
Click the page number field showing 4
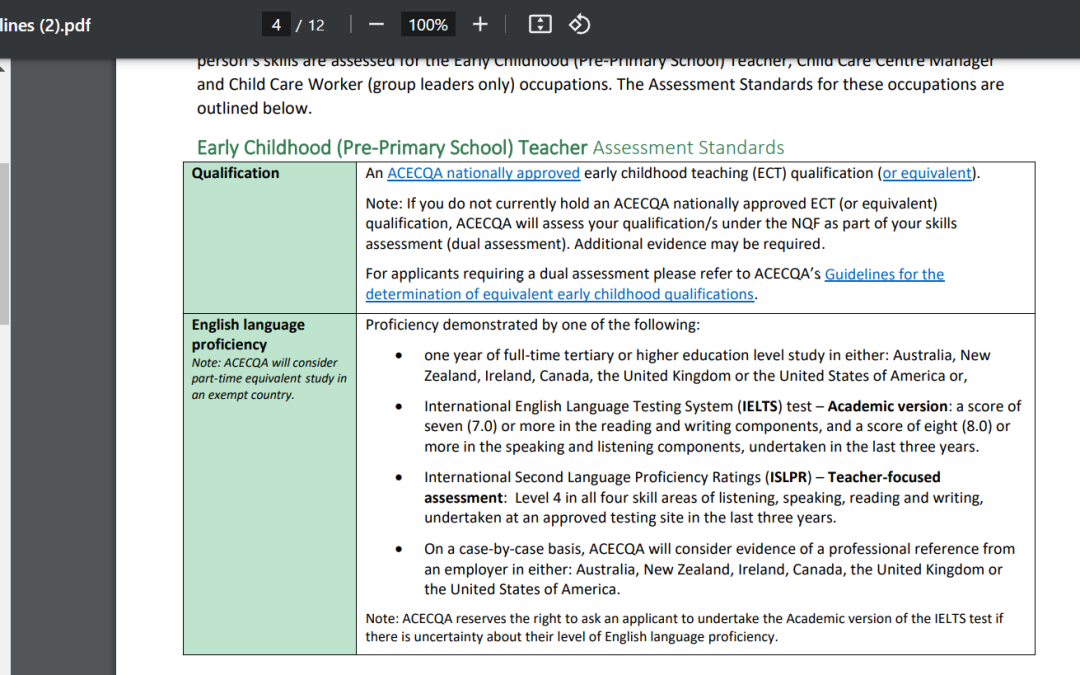(276, 25)
